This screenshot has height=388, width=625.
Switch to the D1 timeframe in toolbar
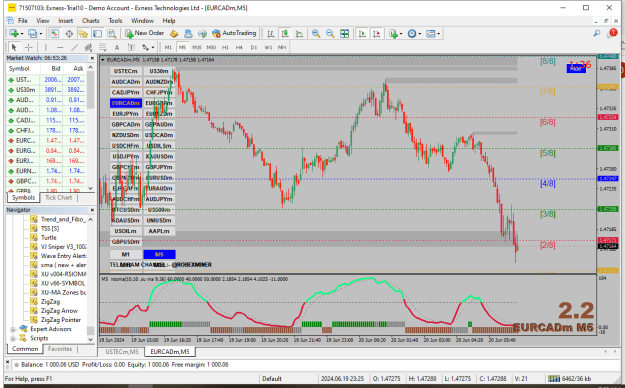tap(254, 47)
